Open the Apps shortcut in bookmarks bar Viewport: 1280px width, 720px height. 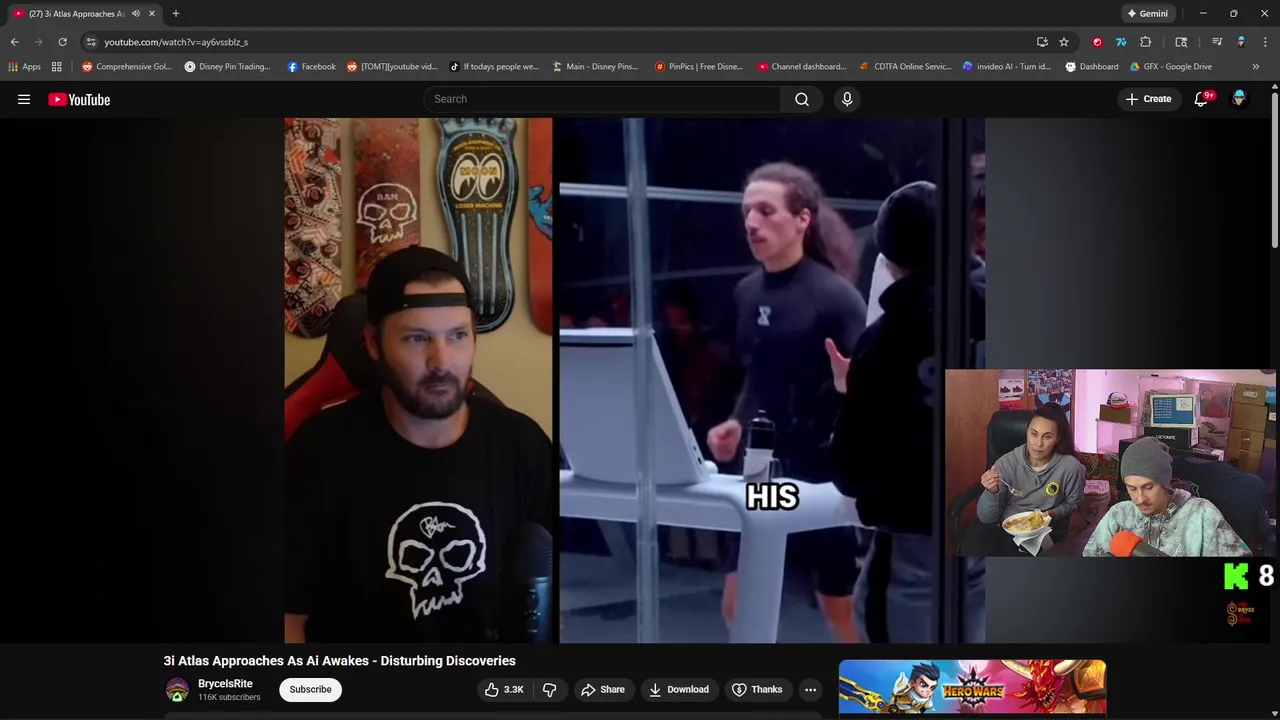pos(25,67)
